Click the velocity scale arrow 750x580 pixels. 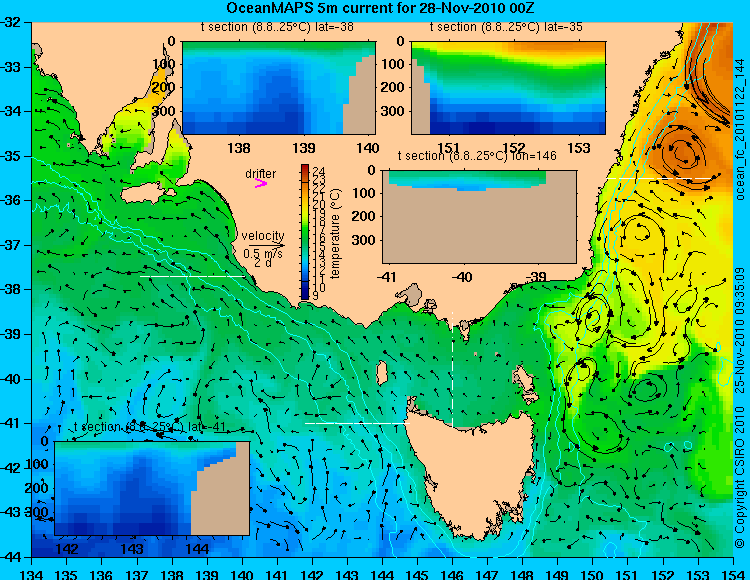[x=266, y=246]
